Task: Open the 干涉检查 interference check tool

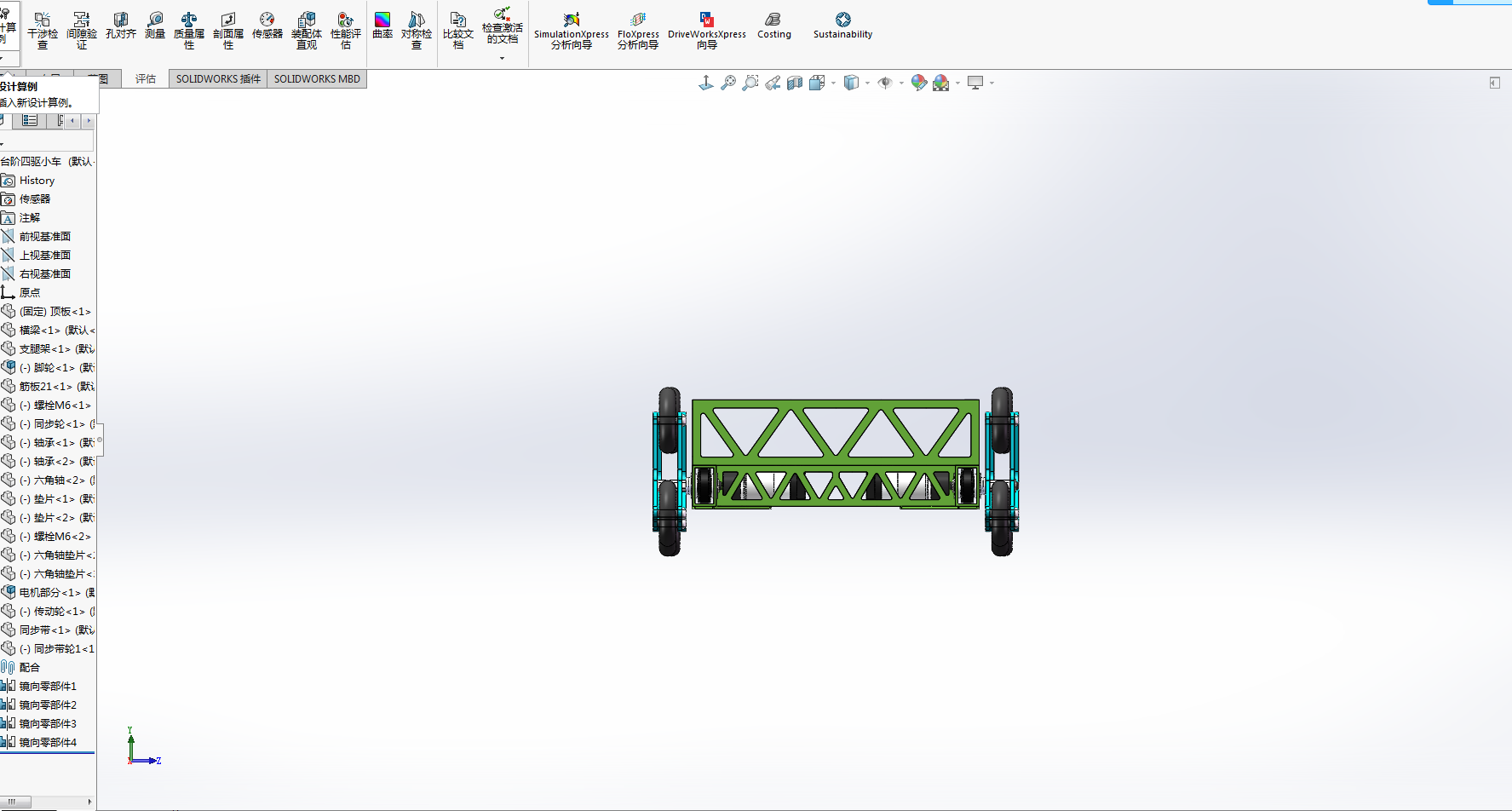Action: click(x=43, y=31)
